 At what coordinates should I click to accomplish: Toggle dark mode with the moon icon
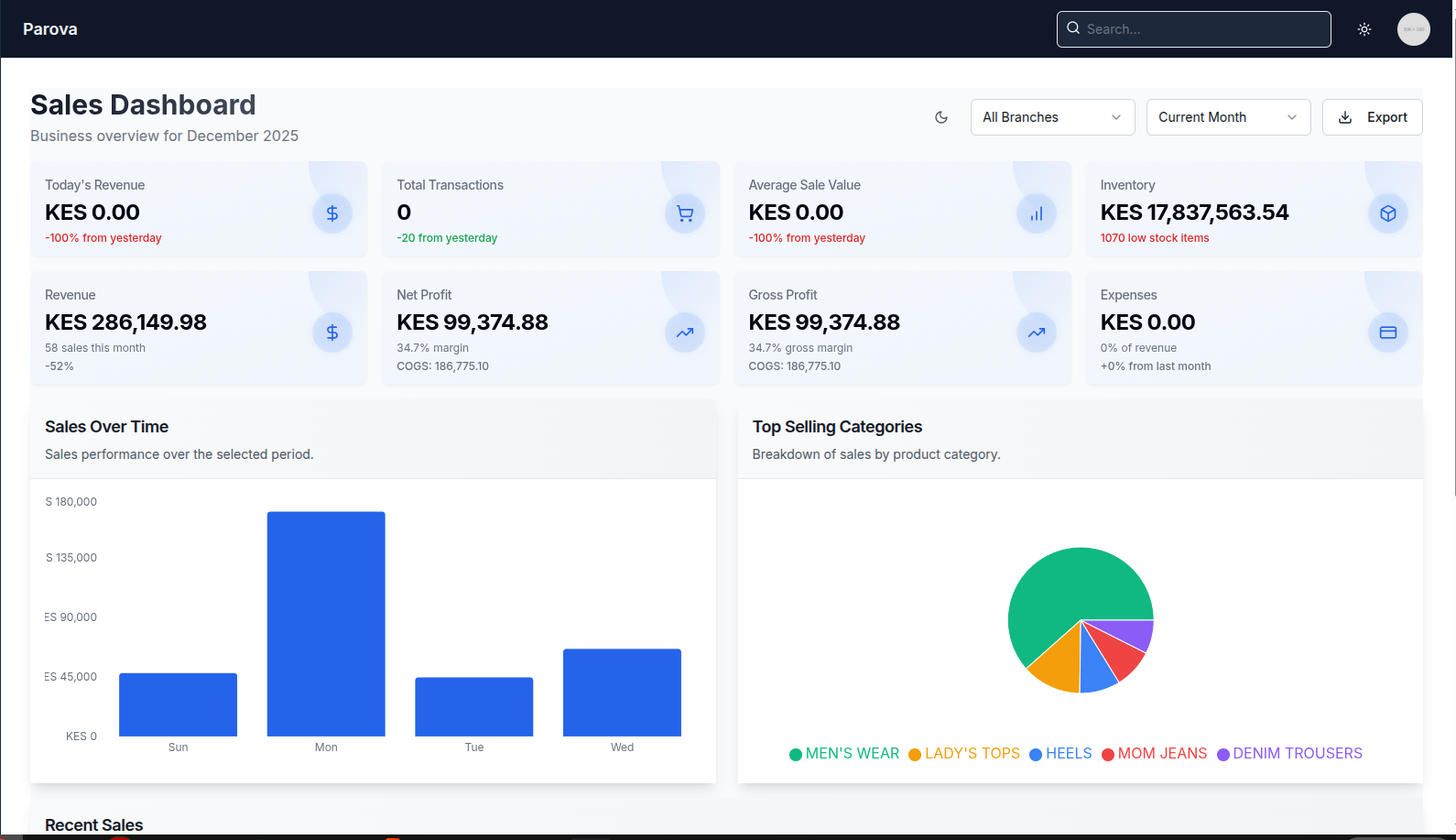click(941, 117)
